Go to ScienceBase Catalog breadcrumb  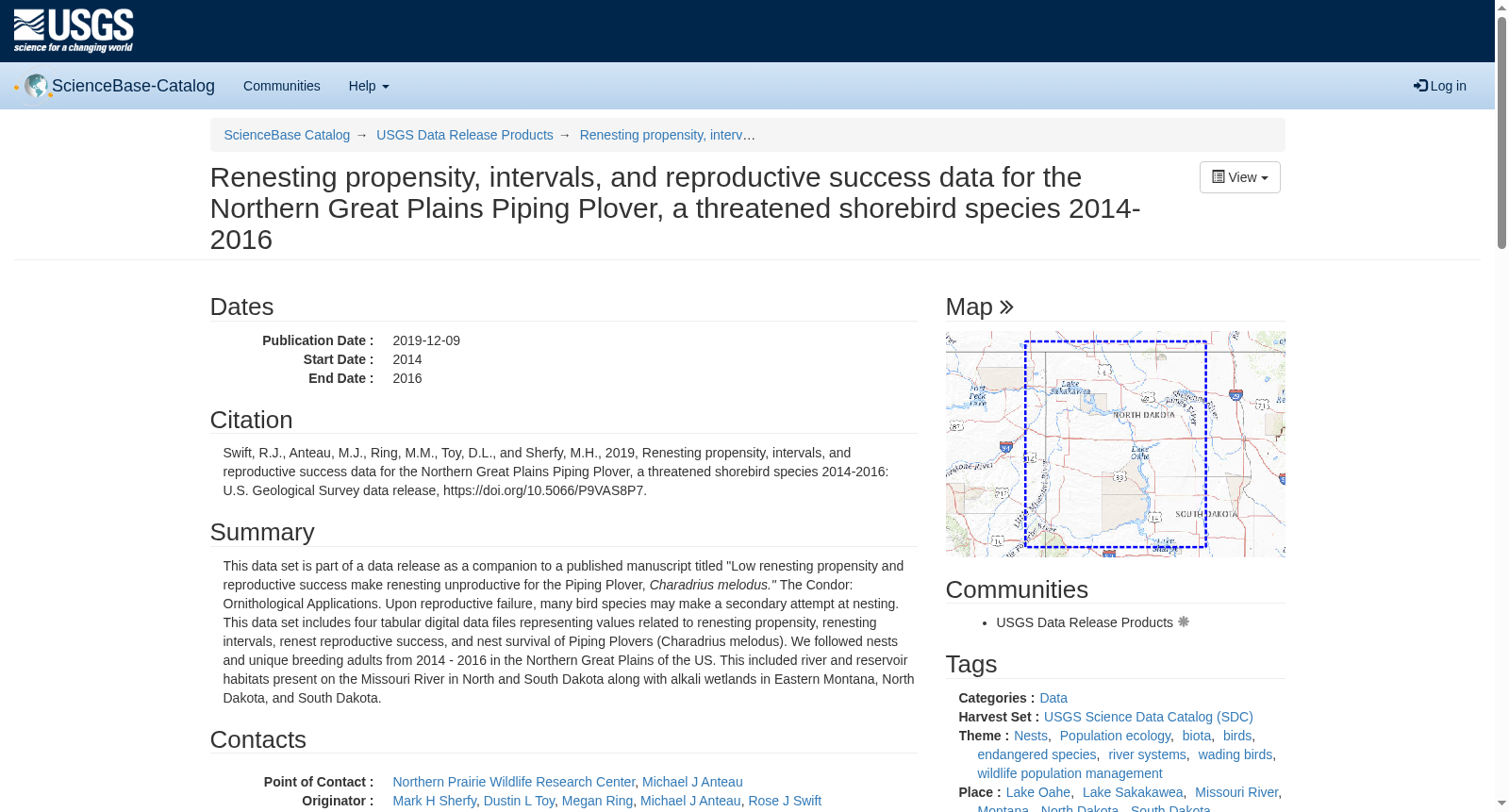(x=287, y=135)
